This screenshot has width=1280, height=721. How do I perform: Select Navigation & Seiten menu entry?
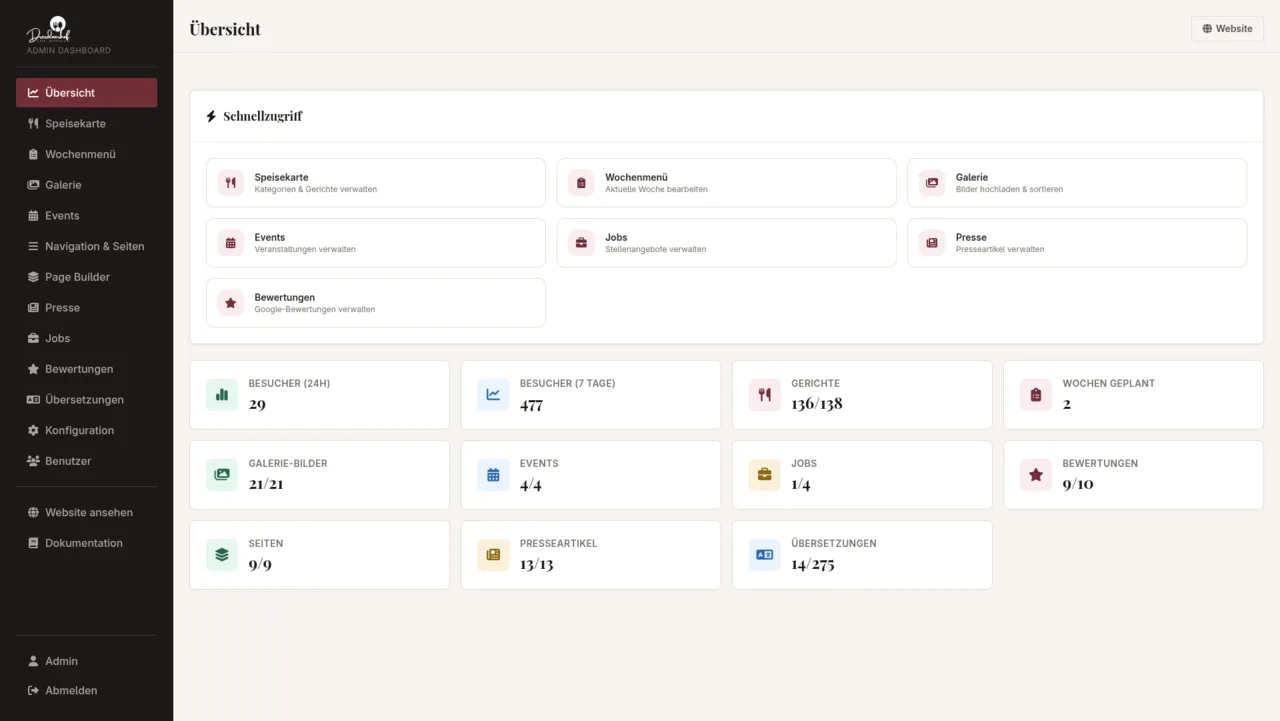point(86,246)
